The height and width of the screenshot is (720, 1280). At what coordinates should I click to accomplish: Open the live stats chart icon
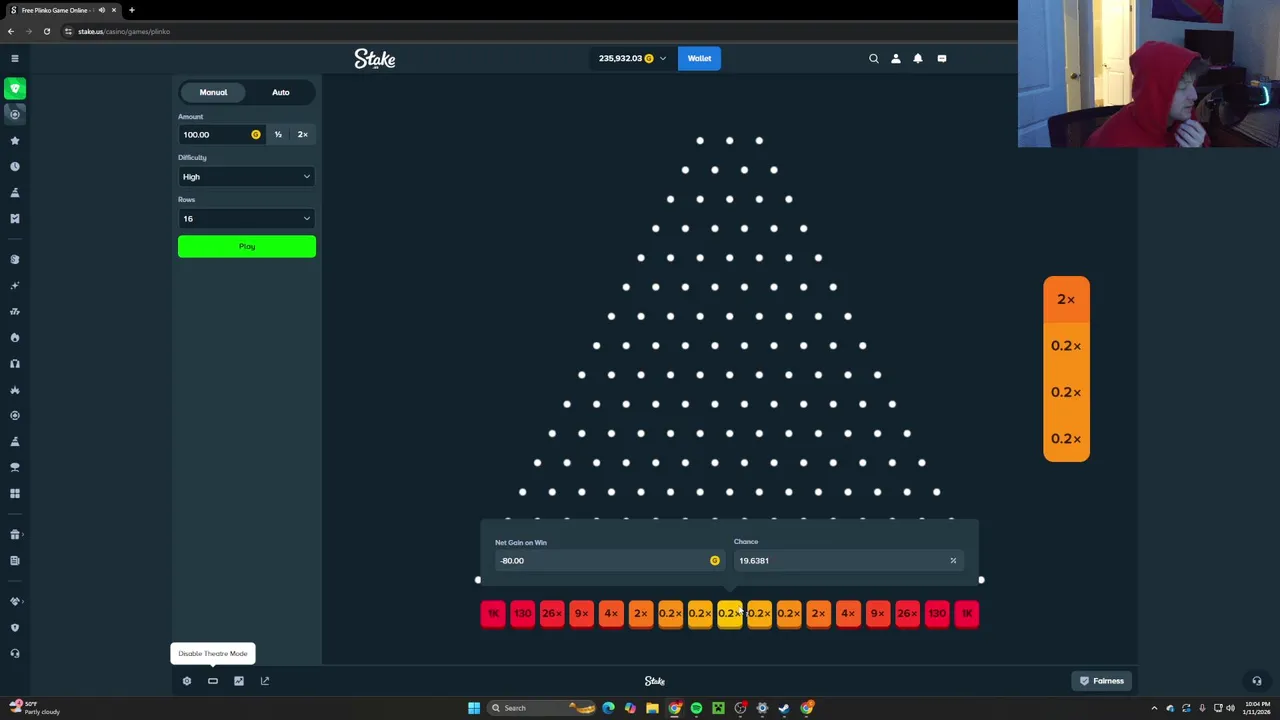tap(239, 681)
